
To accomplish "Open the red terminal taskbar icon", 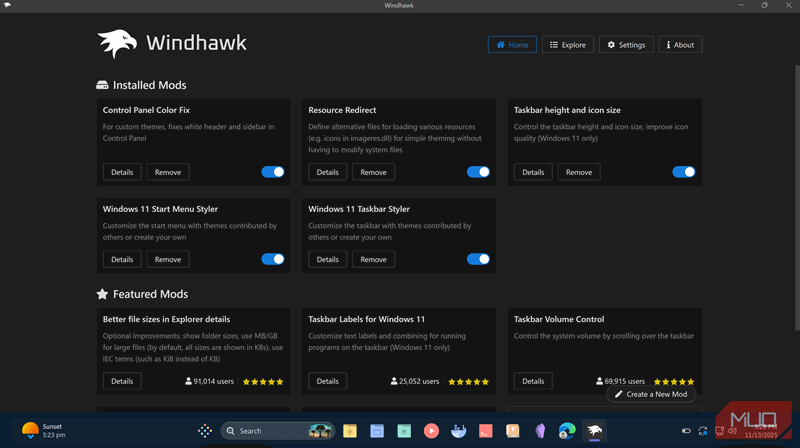I will 486,431.
